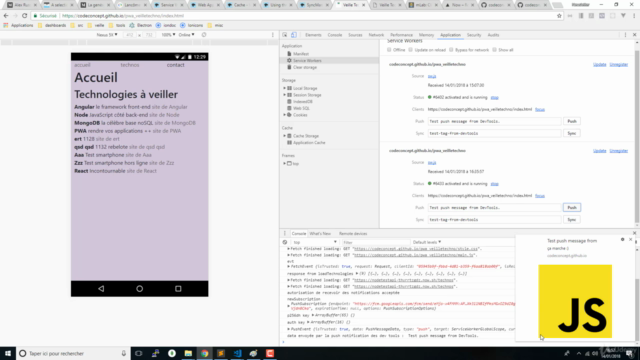Bookmark this page with star icon

pyautogui.click(x=559, y=16)
